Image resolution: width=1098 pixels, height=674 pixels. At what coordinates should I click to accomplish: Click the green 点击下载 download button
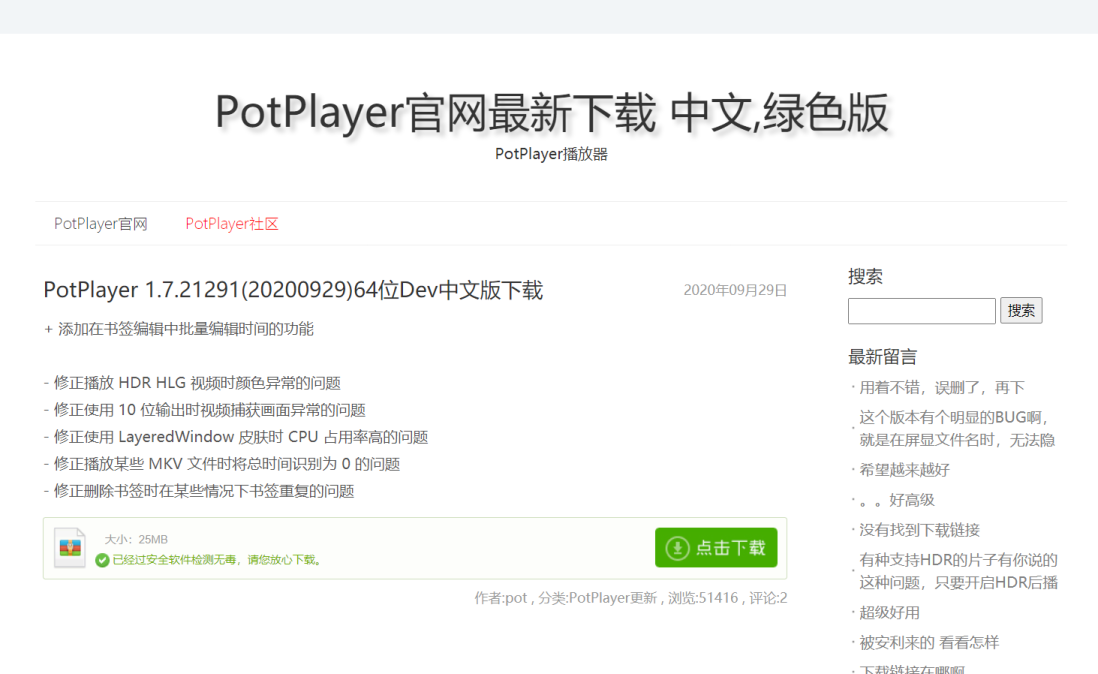(x=716, y=547)
